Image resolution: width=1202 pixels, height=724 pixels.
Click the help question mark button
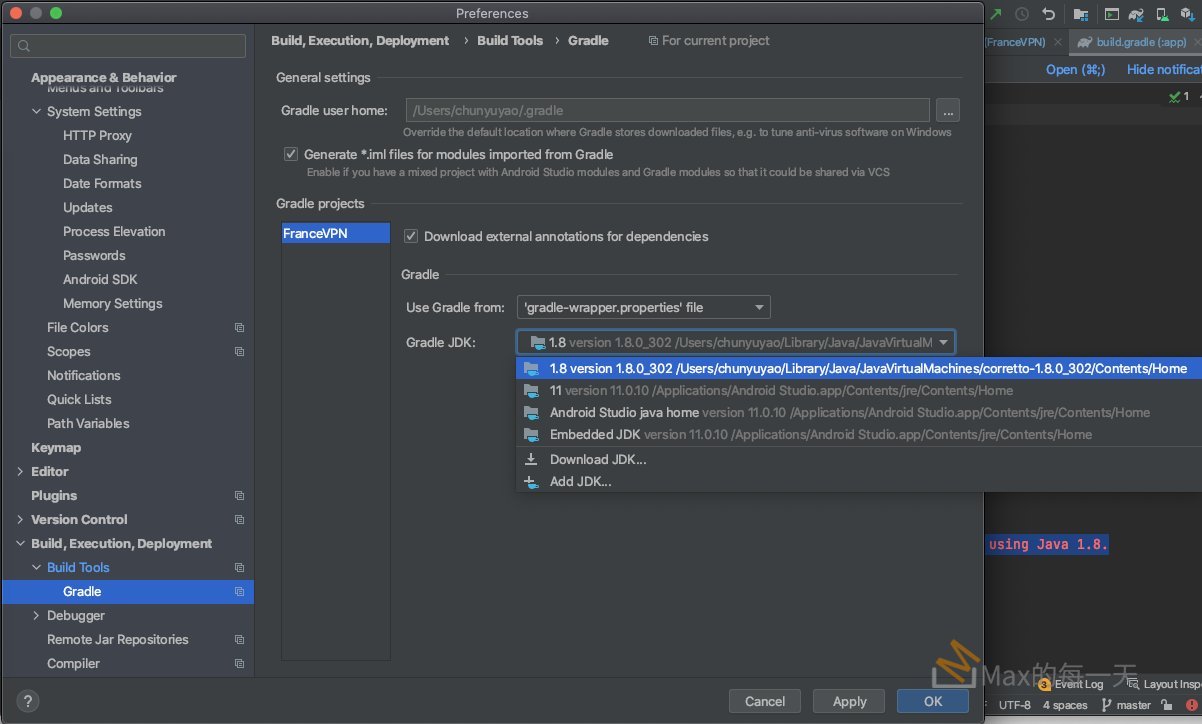pos(28,701)
